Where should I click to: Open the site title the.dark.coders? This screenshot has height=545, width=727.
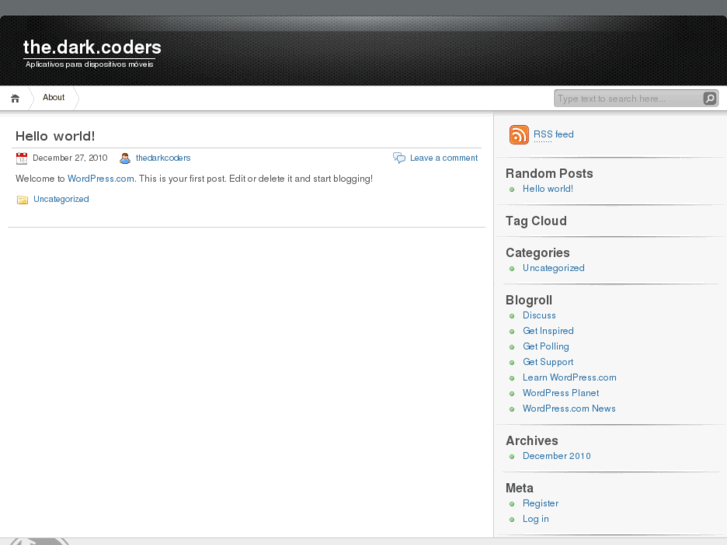(92, 47)
